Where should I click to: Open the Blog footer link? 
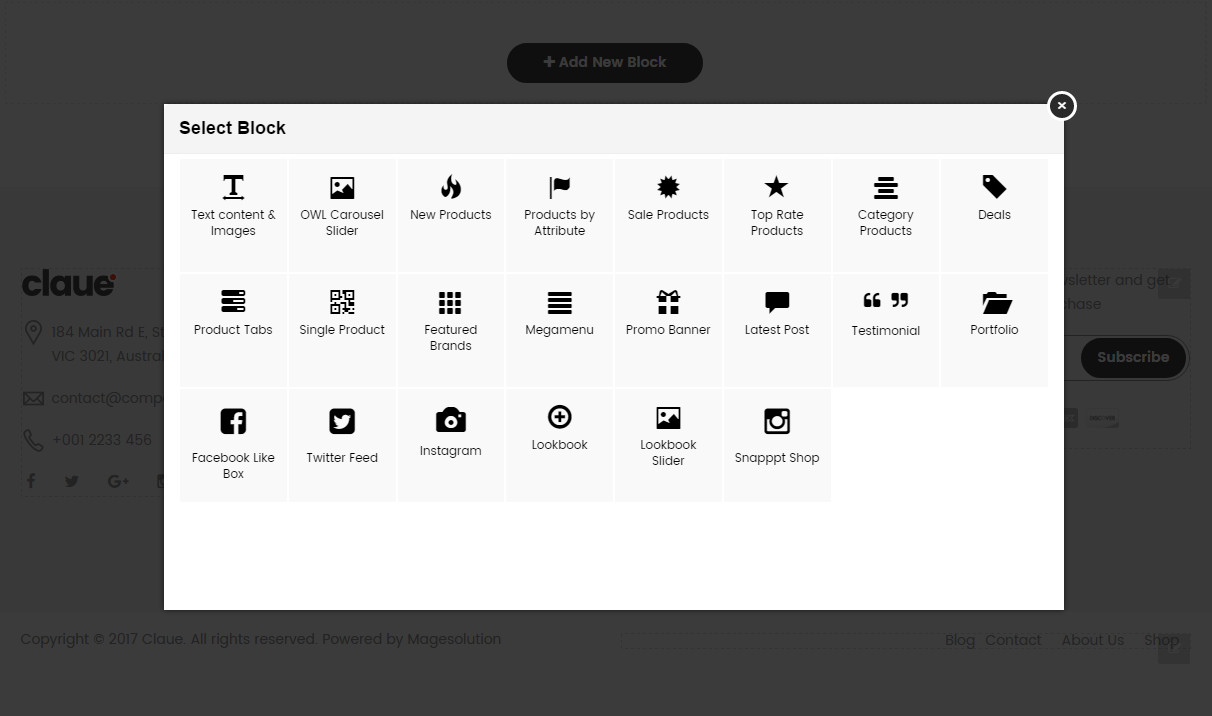(960, 640)
